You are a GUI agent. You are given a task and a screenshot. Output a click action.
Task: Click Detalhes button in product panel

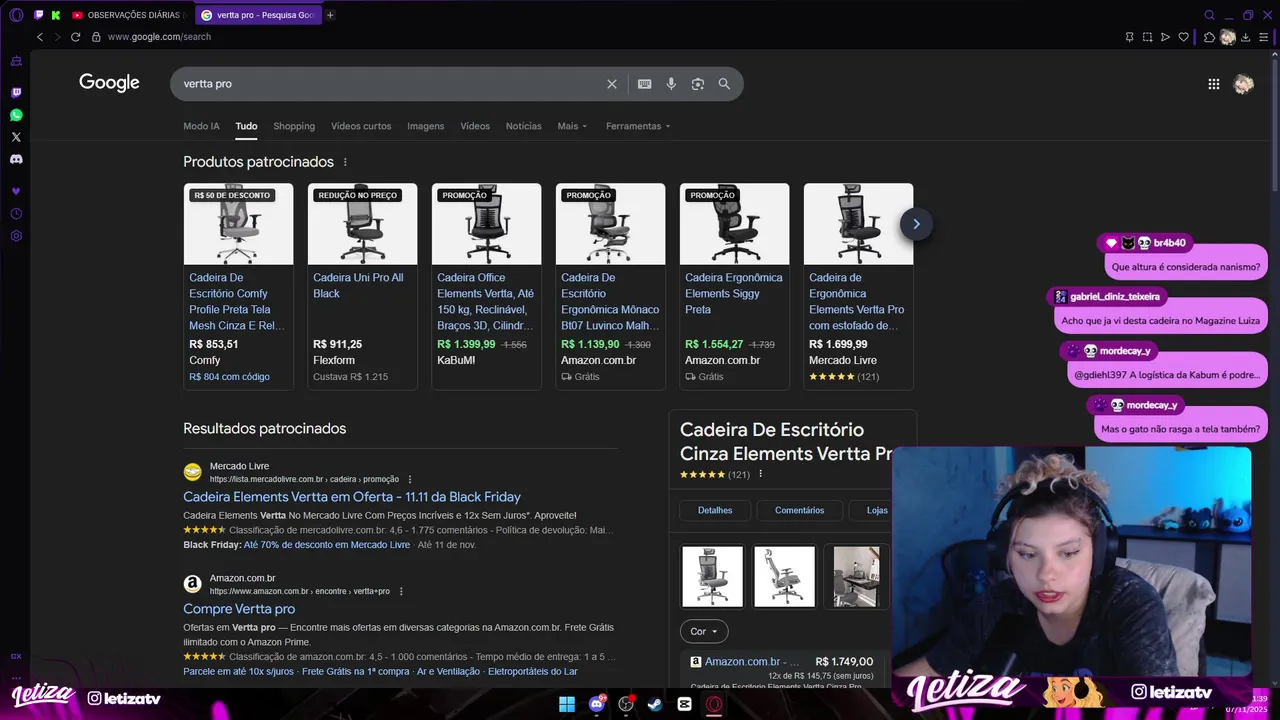715,510
